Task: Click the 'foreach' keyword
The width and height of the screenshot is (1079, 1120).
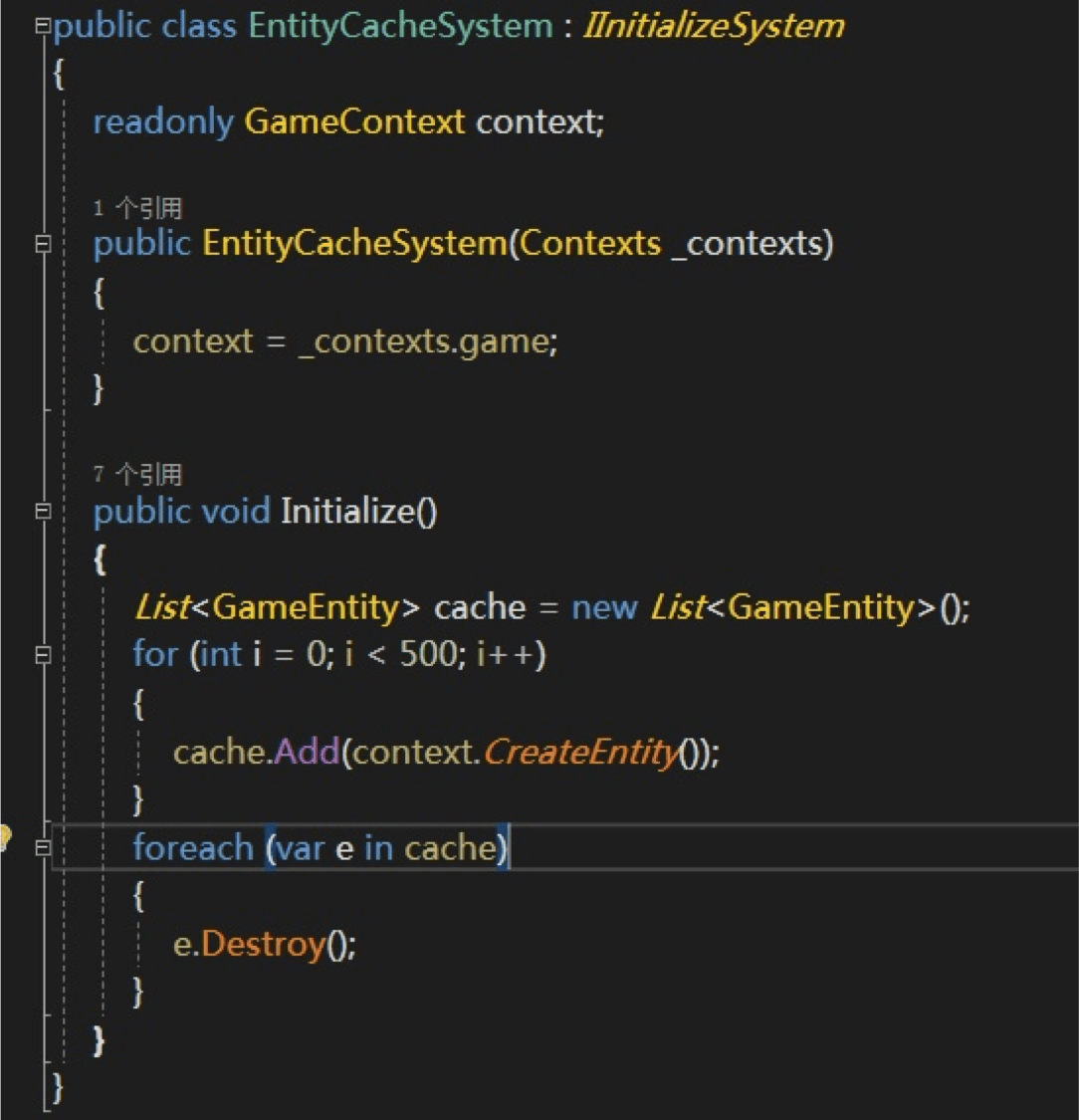Action: pos(193,848)
